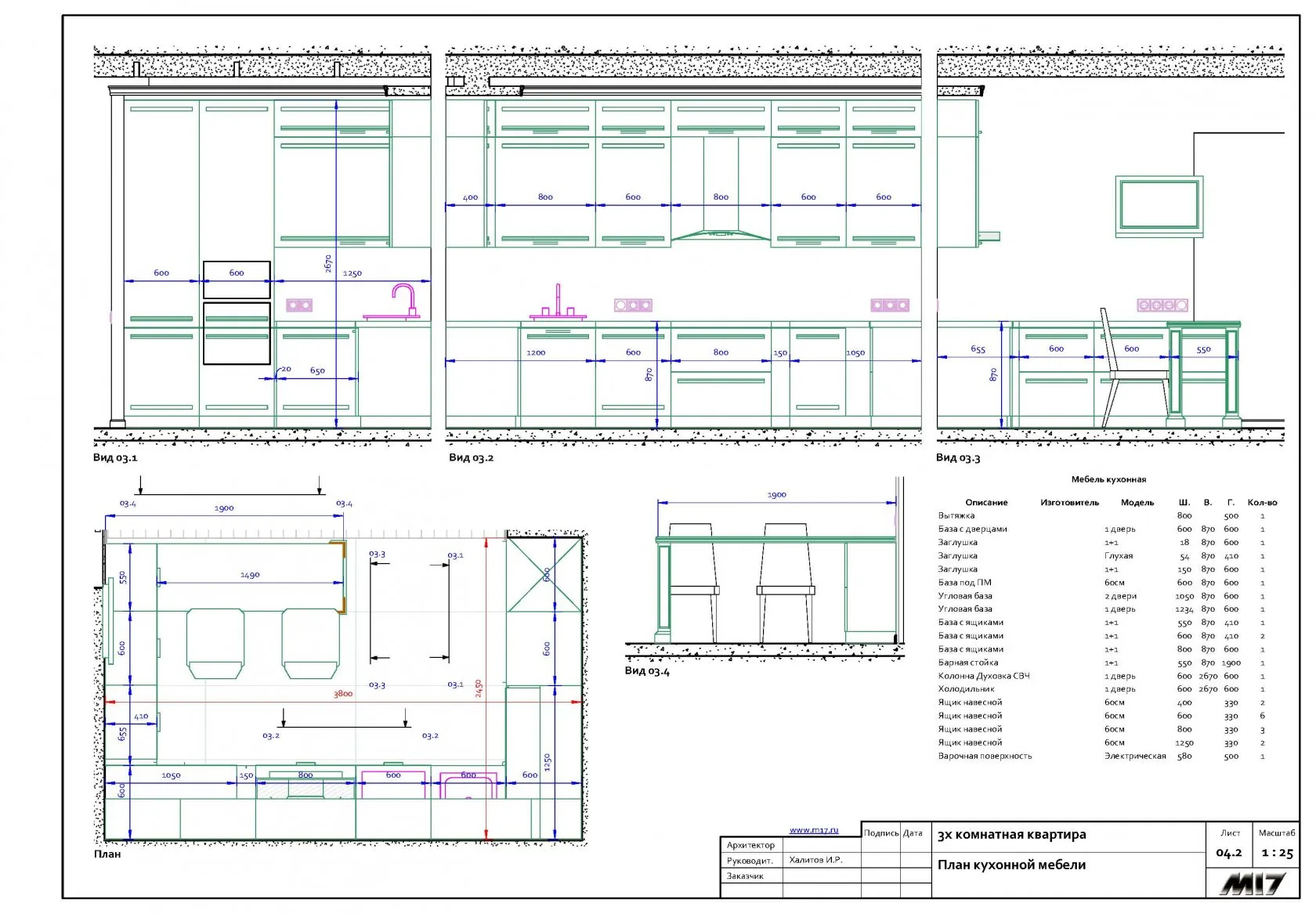
Task: Select the black-outlined built-in oven in Вид 03.1
Action: point(237,333)
